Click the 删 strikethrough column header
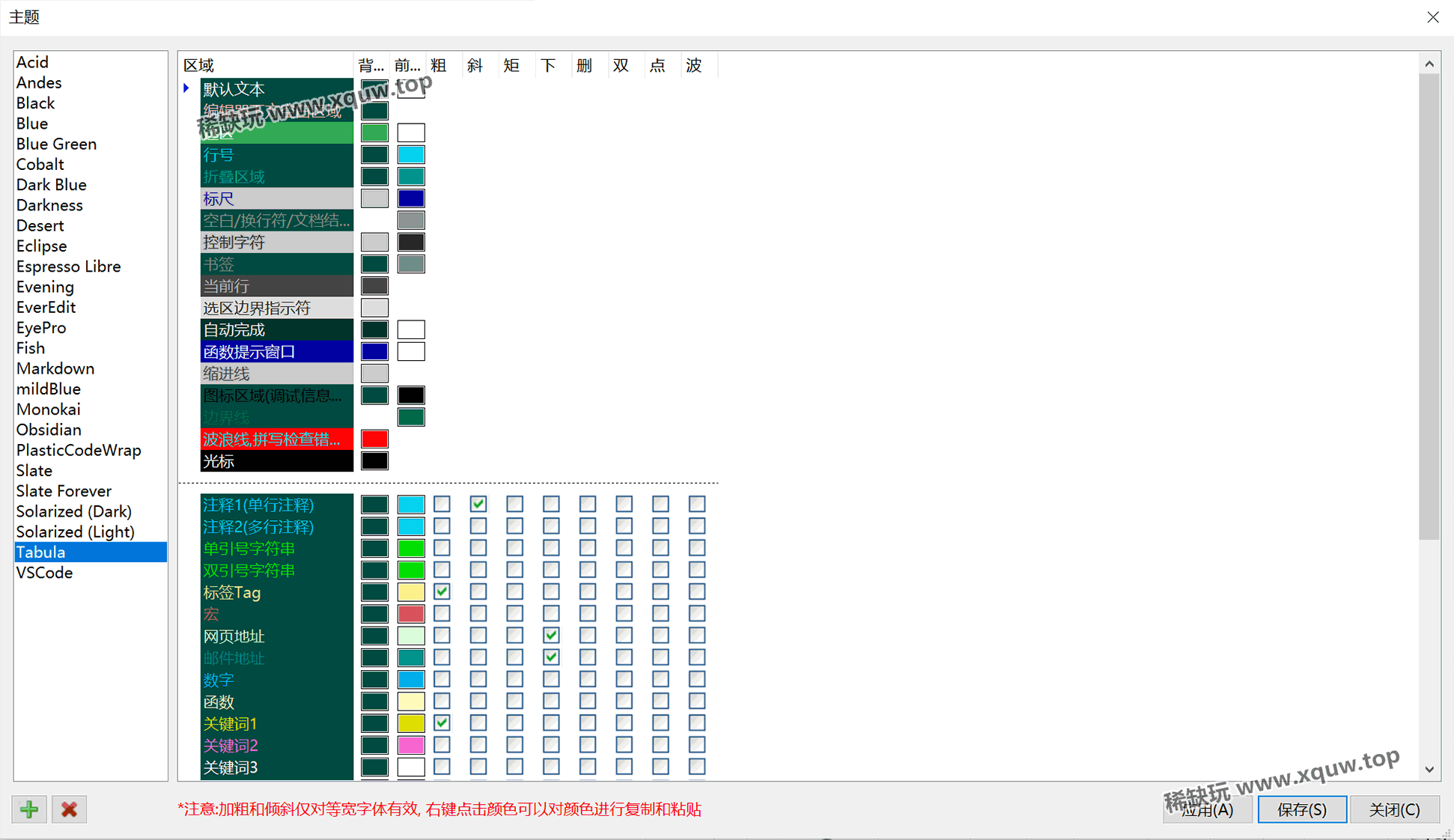 588,65
